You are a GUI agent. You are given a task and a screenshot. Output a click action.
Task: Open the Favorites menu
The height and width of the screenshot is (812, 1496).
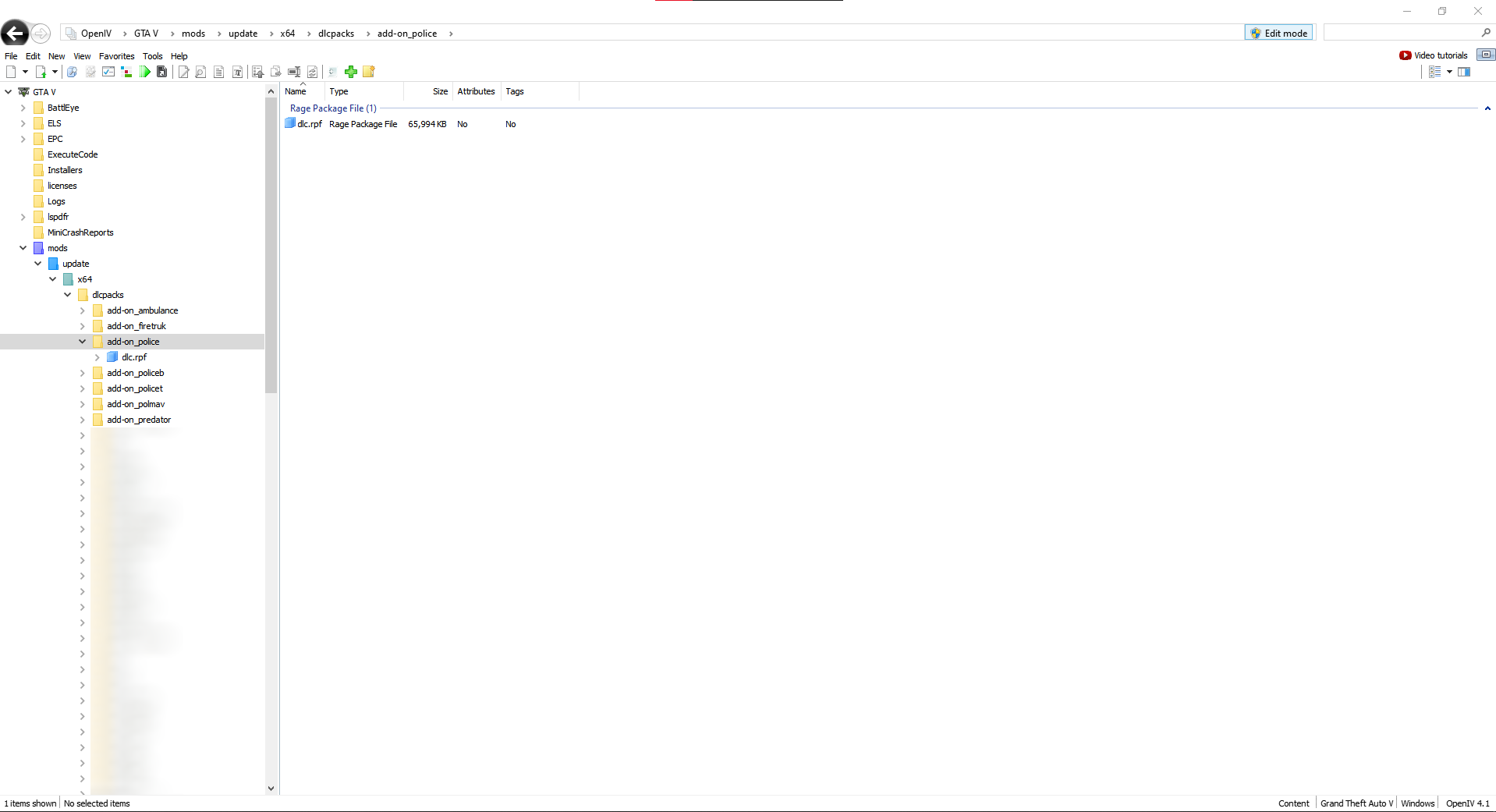coord(116,56)
